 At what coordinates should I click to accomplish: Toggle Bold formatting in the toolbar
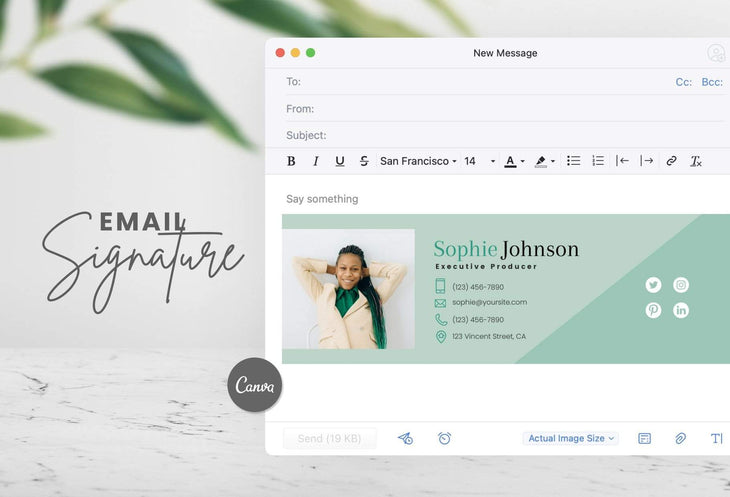[x=291, y=161]
